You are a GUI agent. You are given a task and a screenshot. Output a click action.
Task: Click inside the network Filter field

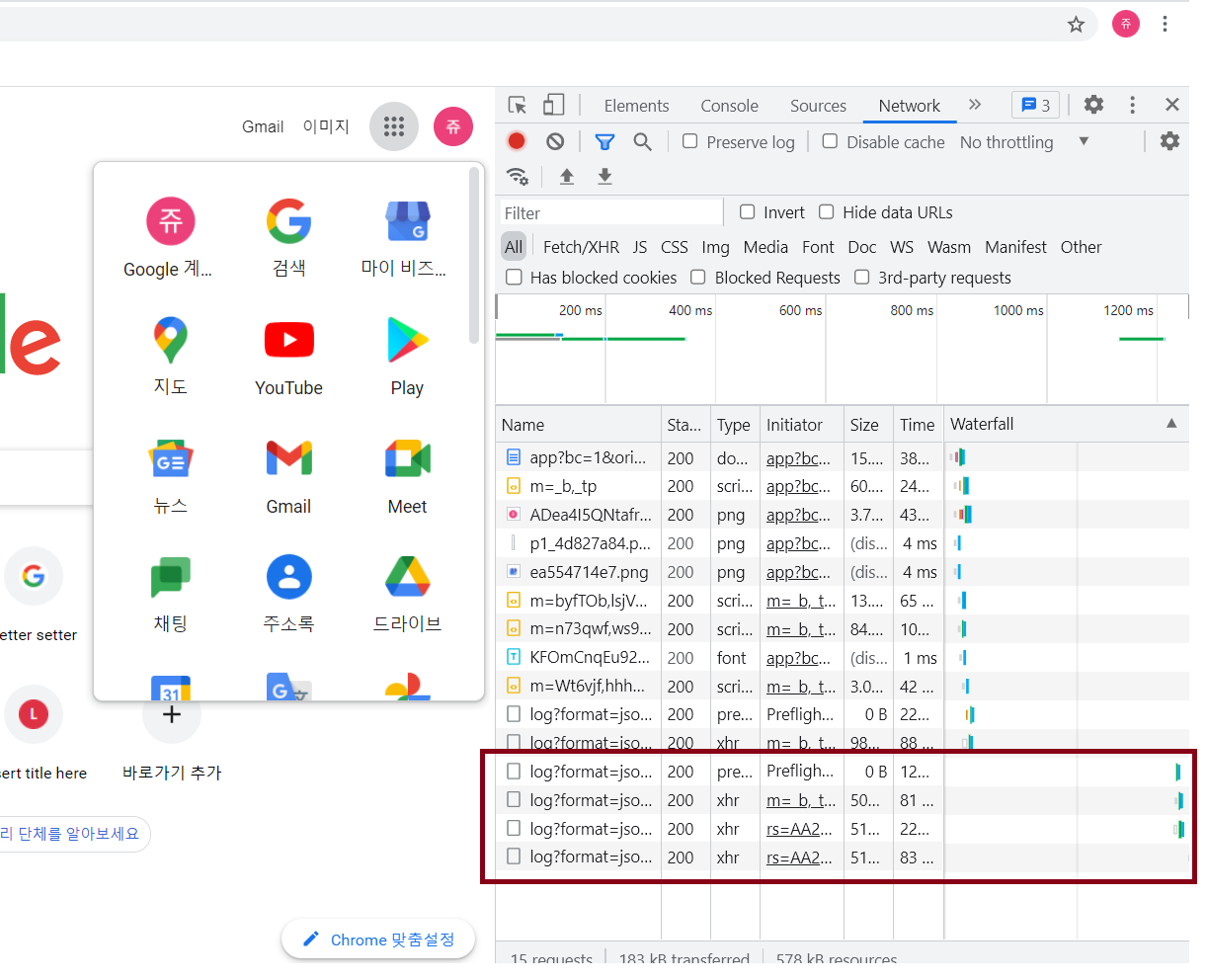[x=611, y=212]
